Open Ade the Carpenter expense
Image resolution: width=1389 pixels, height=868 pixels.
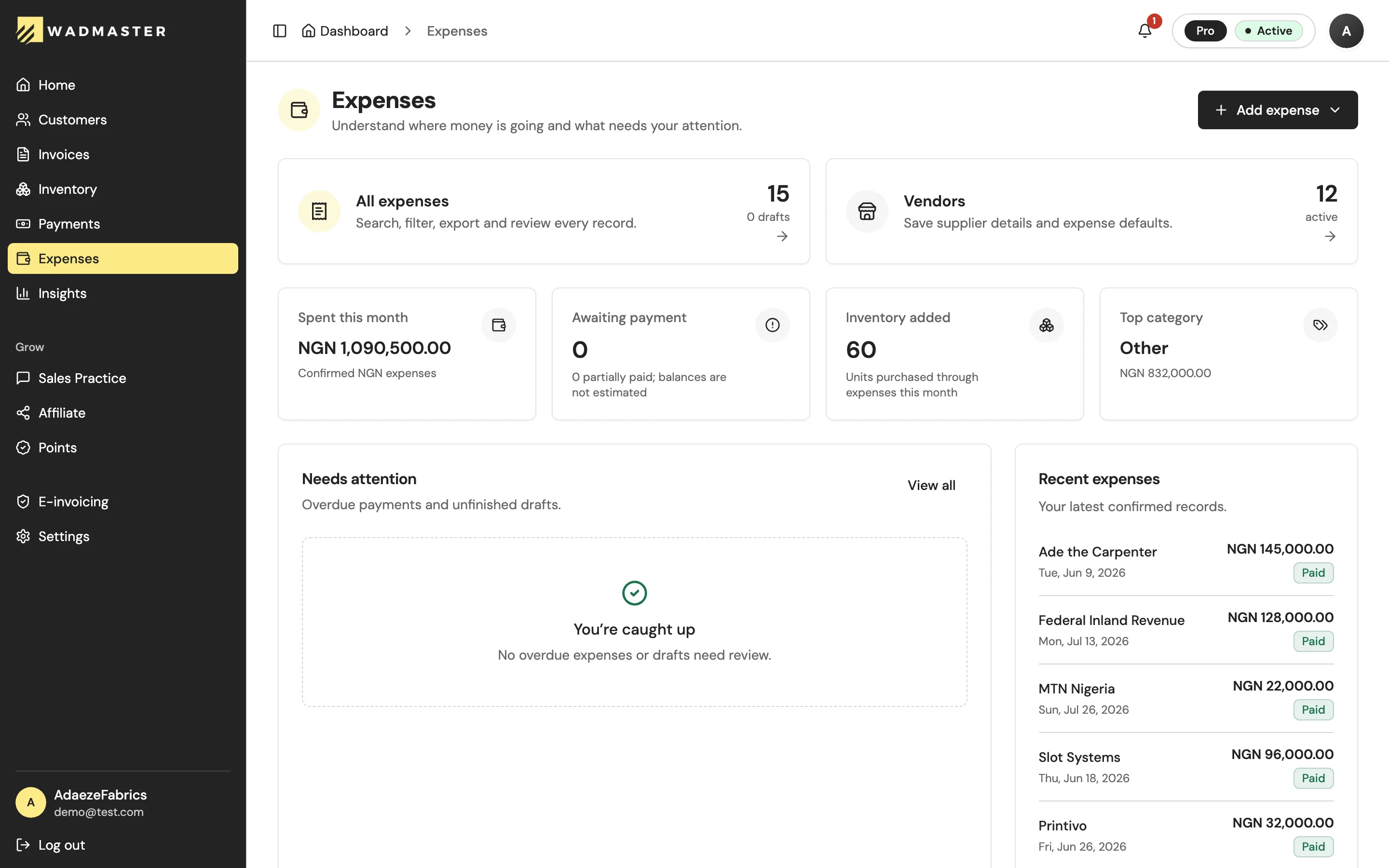[1186, 561]
